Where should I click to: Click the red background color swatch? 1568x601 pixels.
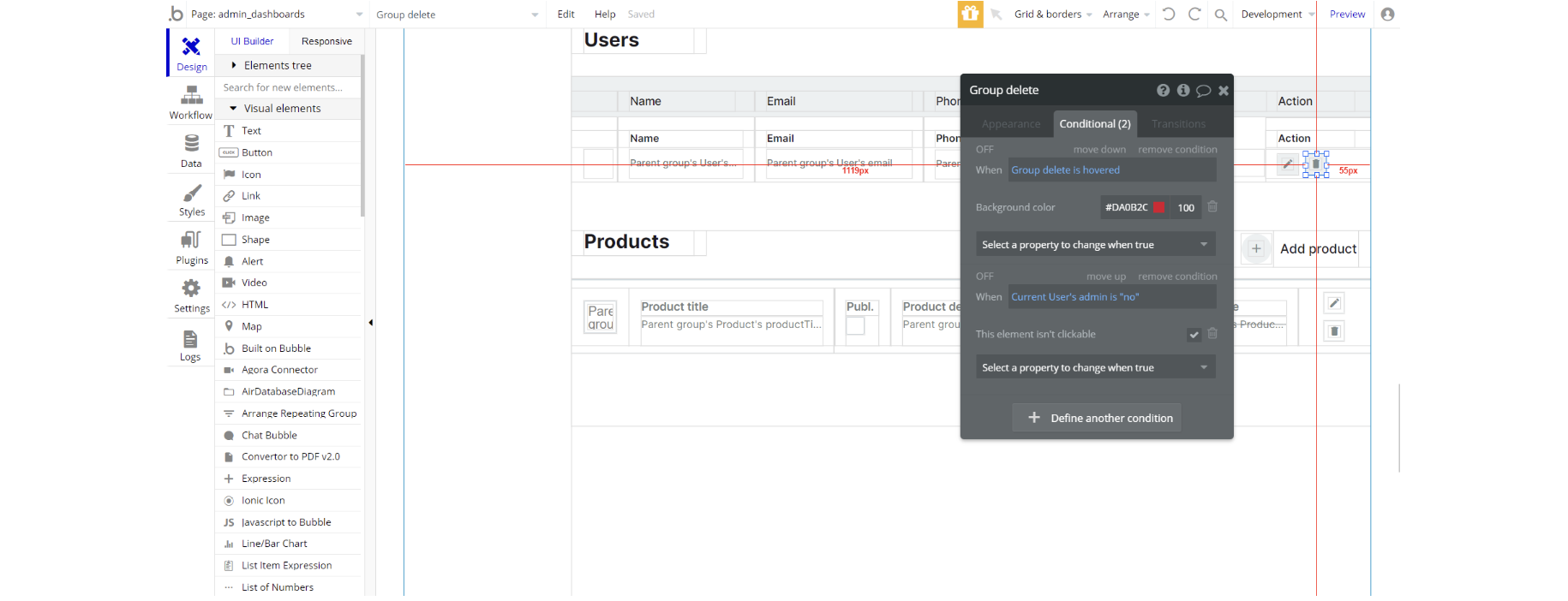[x=1158, y=207]
